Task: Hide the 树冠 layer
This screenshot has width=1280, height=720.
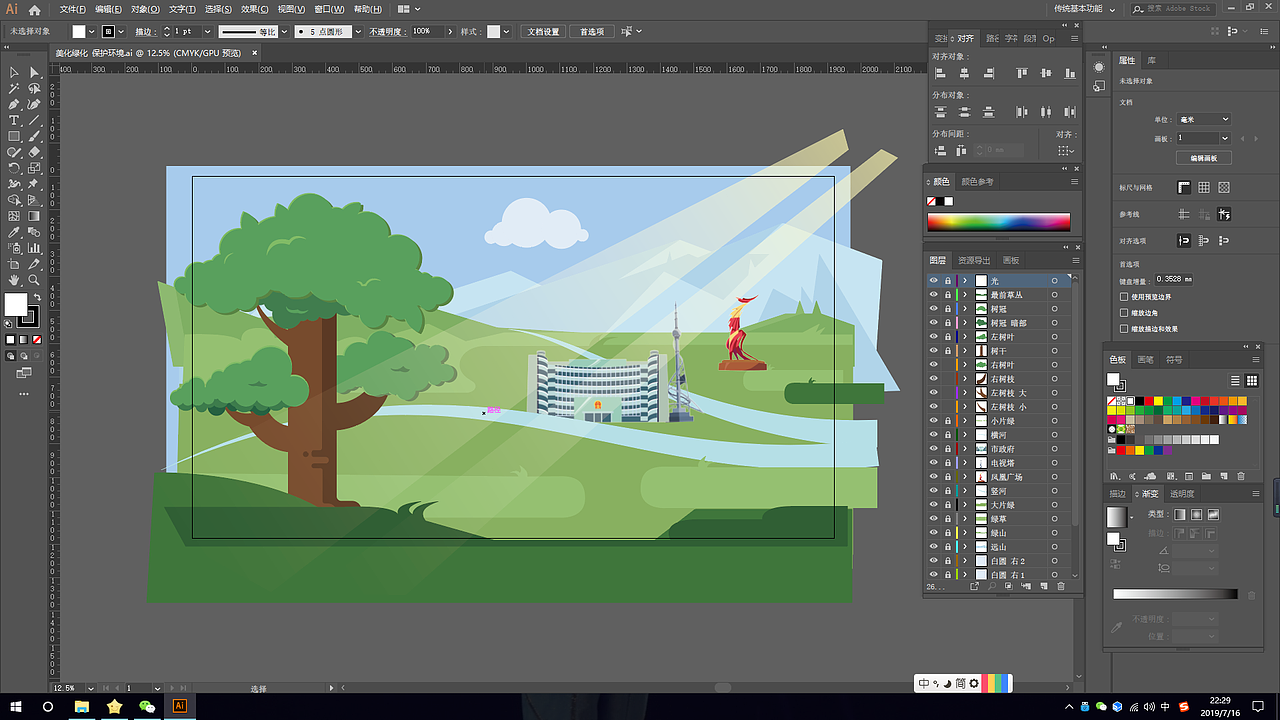Action: pyautogui.click(x=933, y=309)
